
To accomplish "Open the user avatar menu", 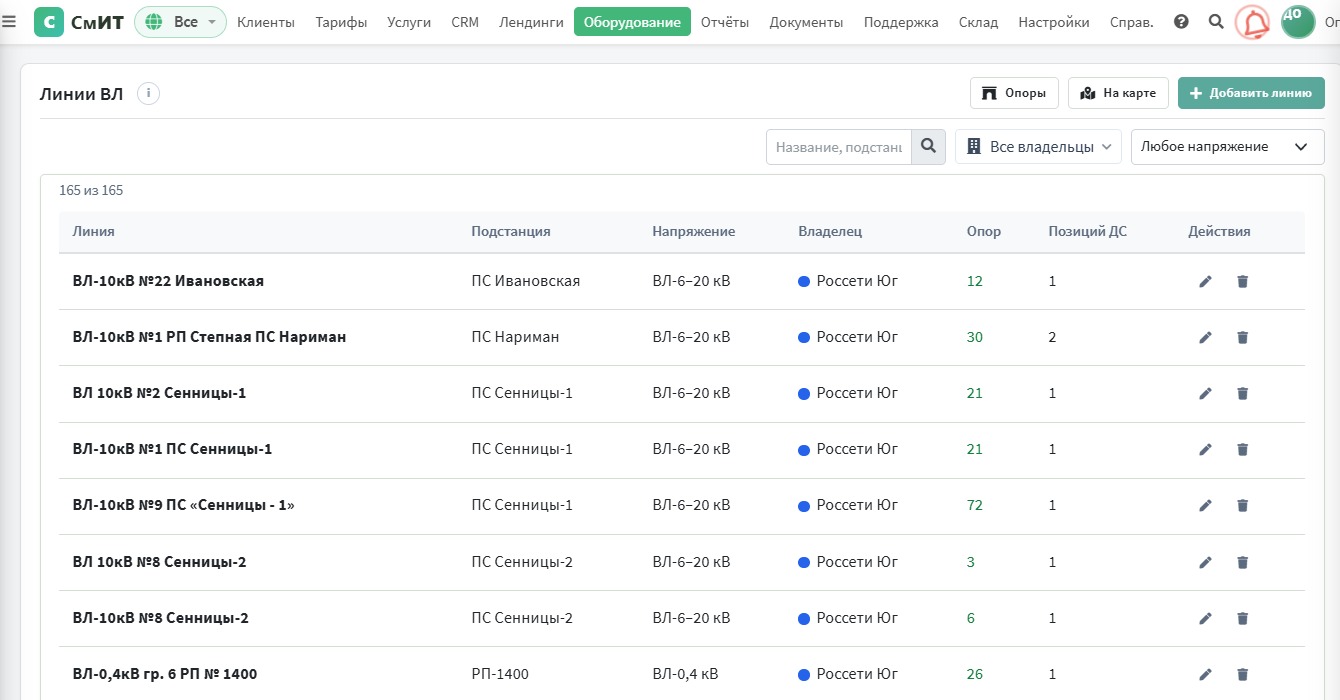I will point(1298,22).
